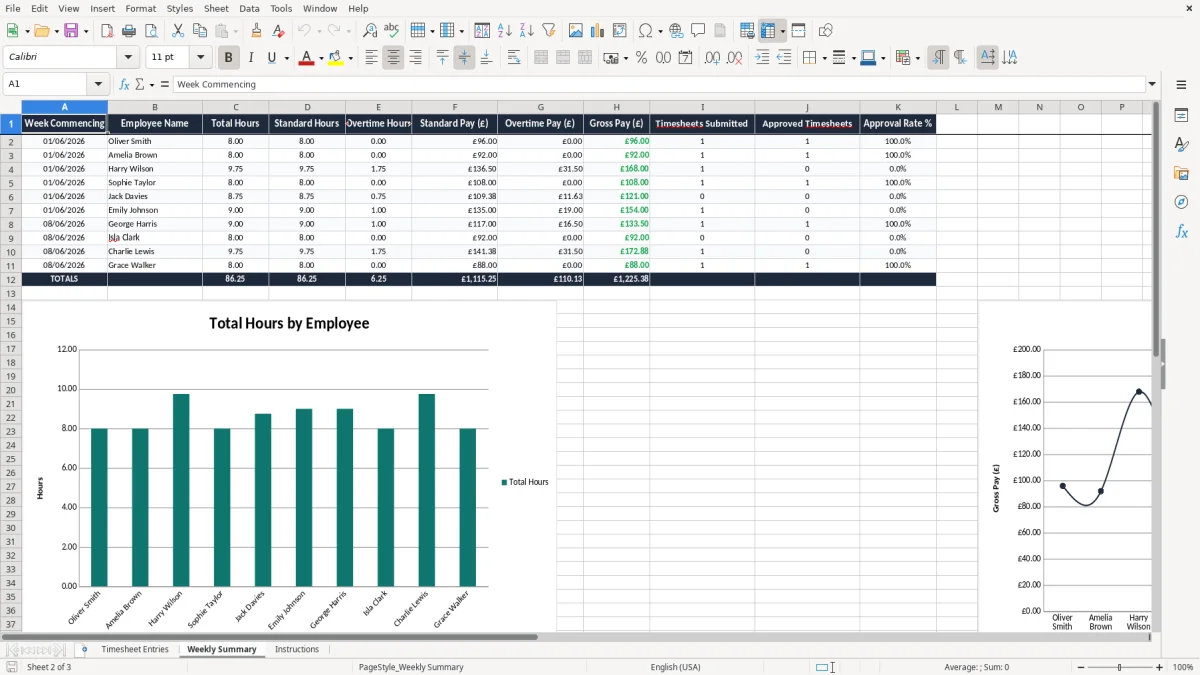Toggle left-to-right text direction

[938, 58]
